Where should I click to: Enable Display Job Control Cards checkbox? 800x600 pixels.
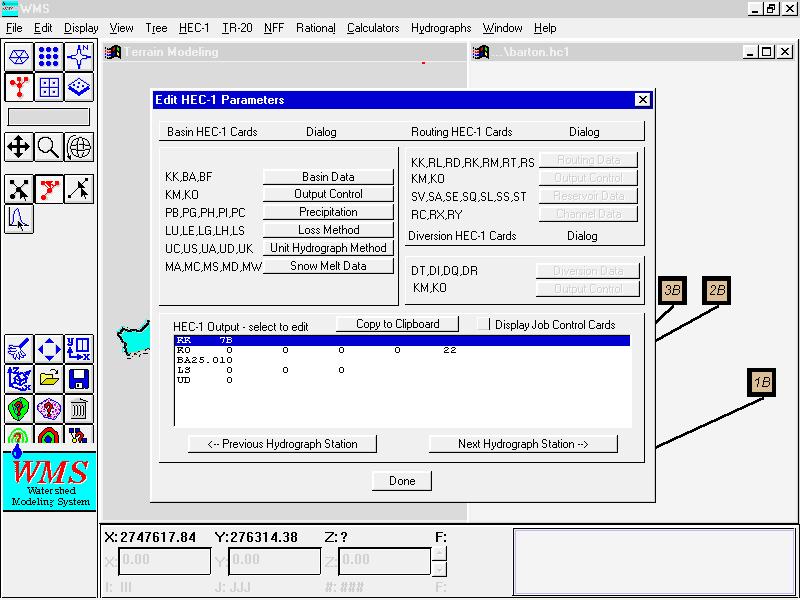pyautogui.click(x=484, y=325)
